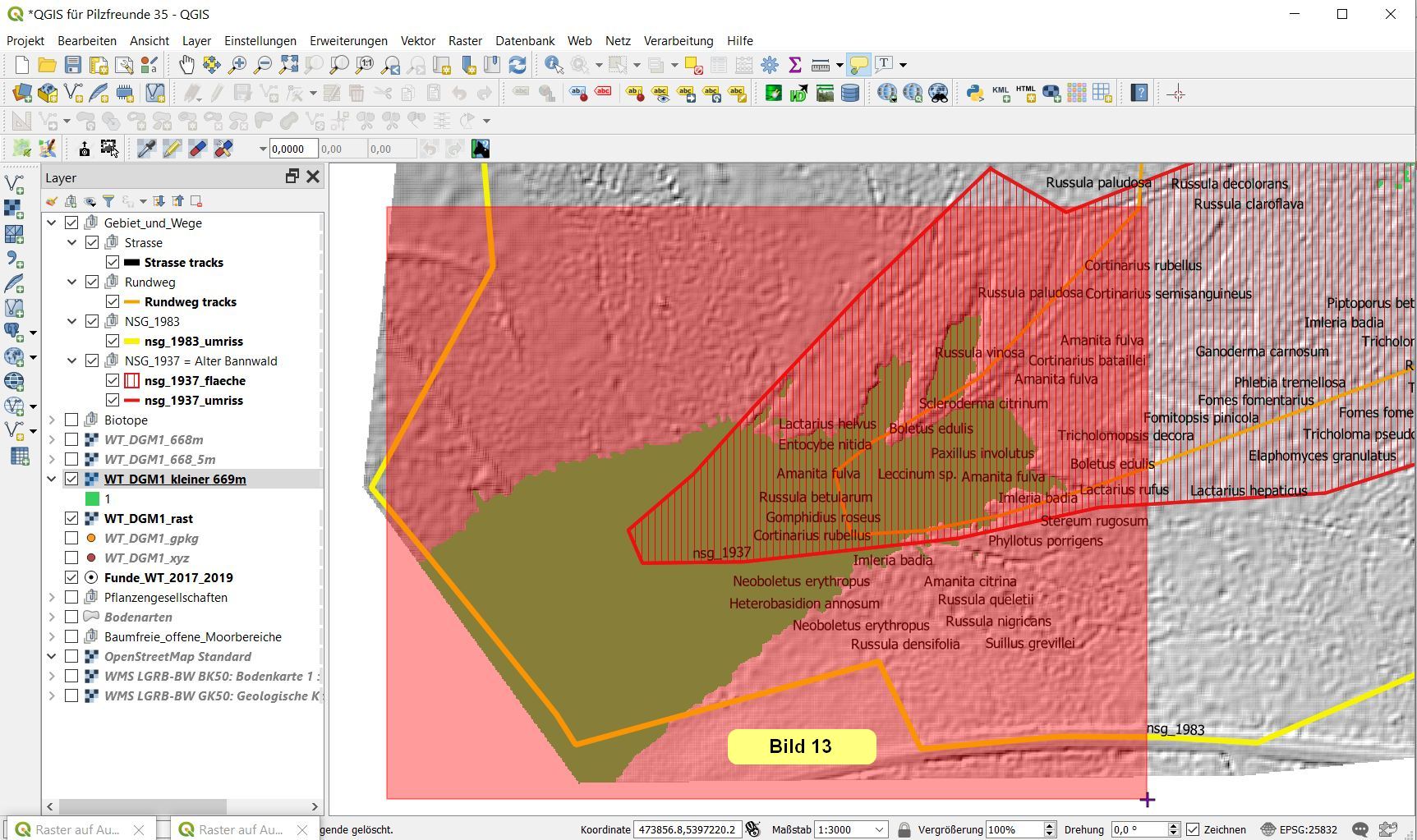Click the Koordinate input field
Image resolution: width=1417 pixels, height=840 pixels.
point(687,829)
